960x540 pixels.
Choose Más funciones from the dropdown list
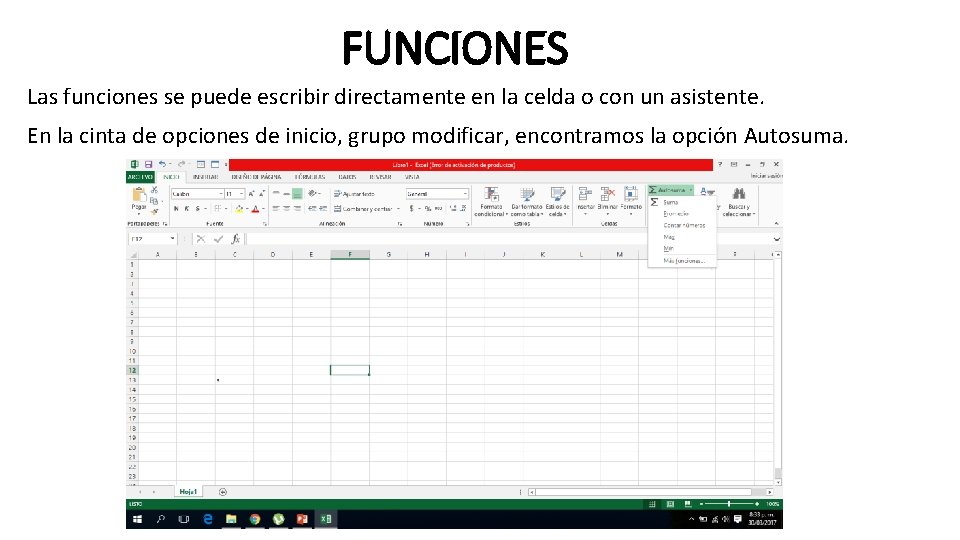pos(681,261)
